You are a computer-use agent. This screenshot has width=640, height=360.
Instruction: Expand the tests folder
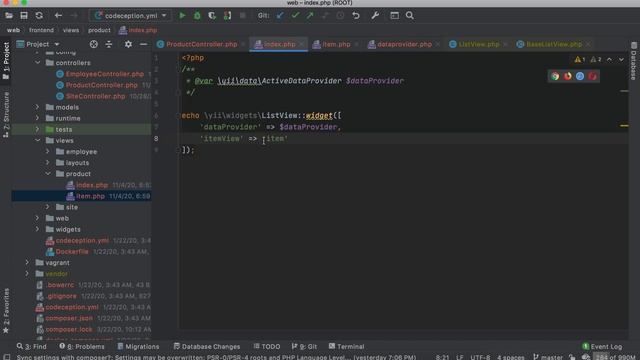(x=38, y=129)
